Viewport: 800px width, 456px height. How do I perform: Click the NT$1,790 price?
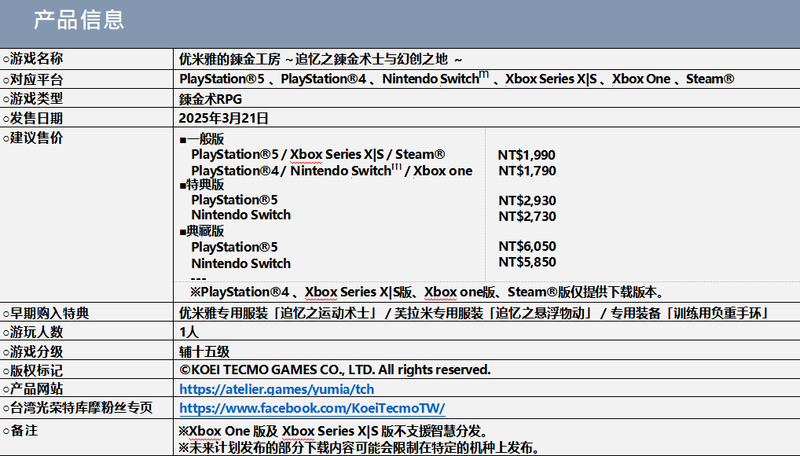tap(526, 171)
